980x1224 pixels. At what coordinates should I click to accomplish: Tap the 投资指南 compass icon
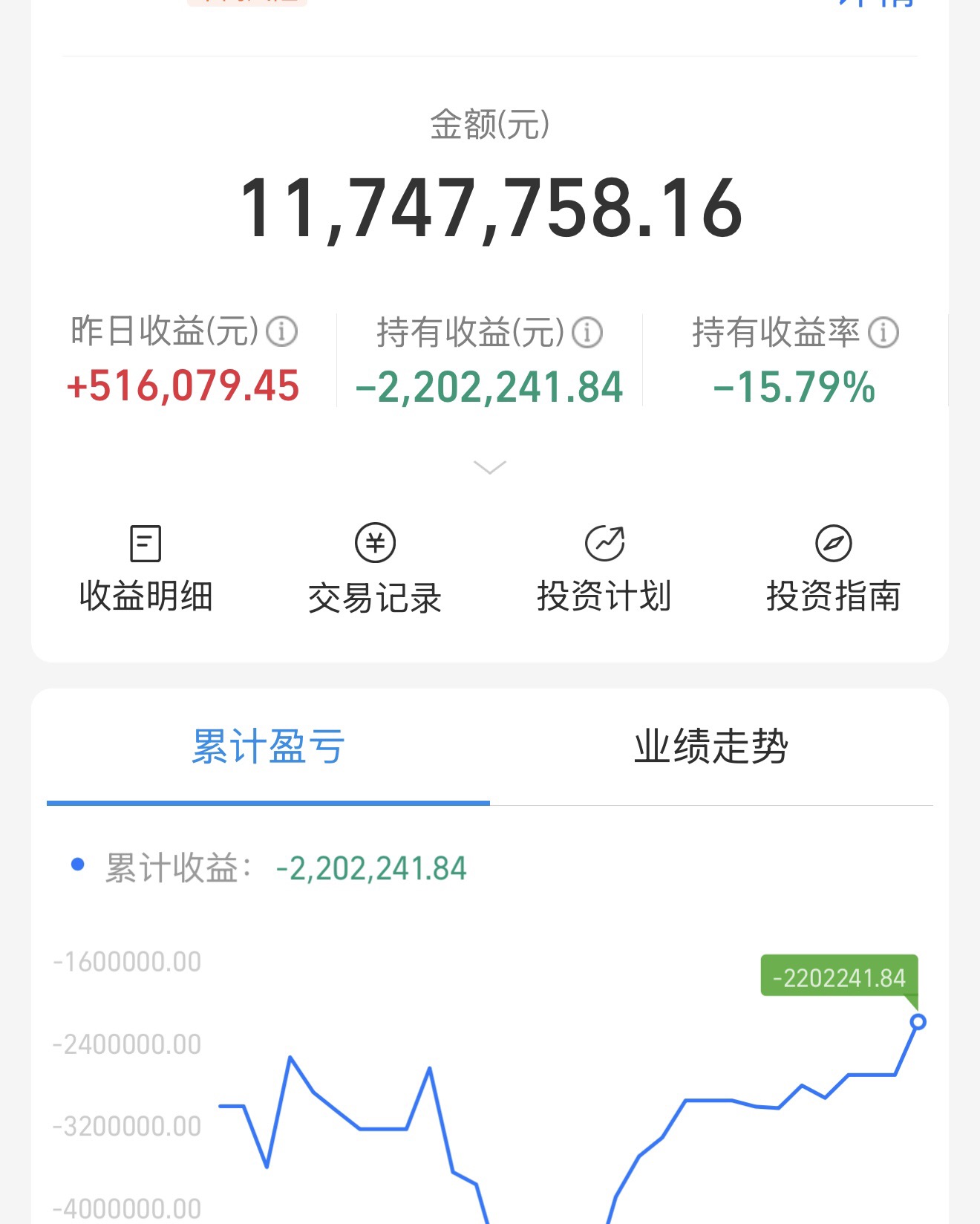(x=834, y=543)
